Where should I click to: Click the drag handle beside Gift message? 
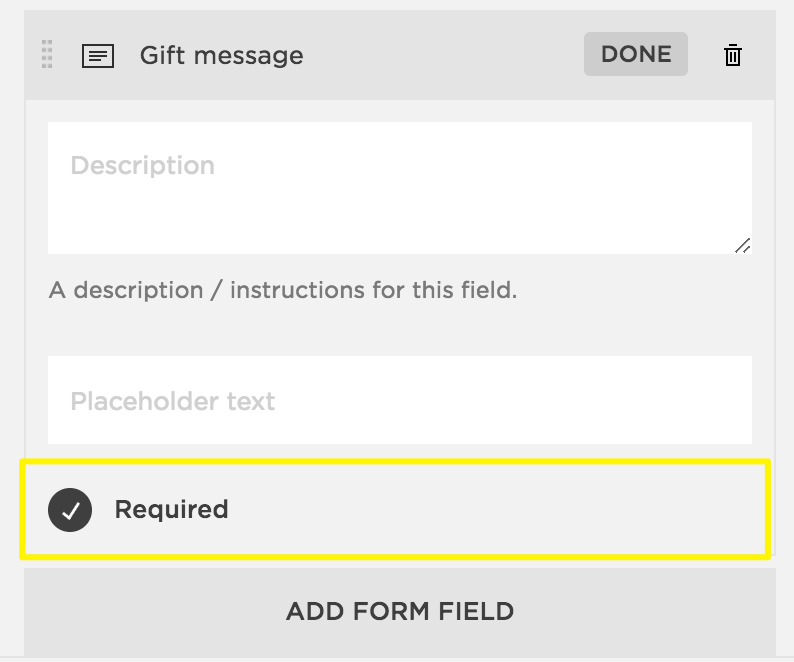[47, 54]
